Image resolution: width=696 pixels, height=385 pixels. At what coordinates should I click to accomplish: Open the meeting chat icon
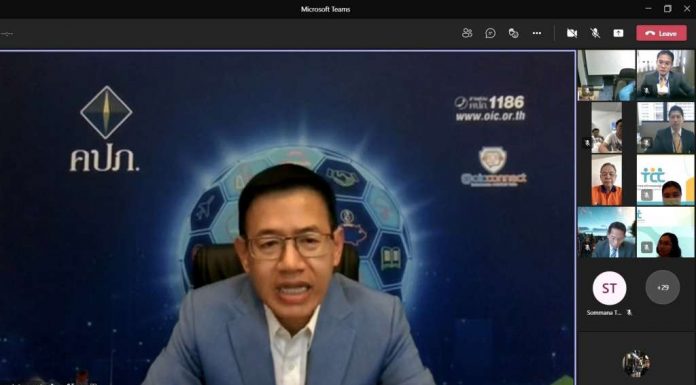click(490, 33)
